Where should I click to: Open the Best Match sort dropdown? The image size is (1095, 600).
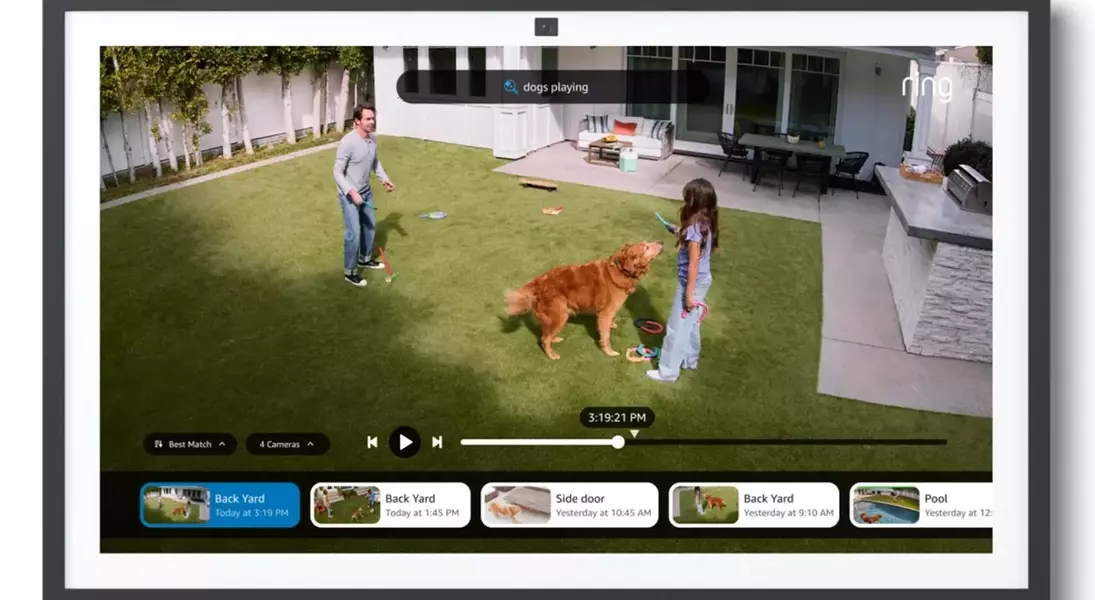pos(190,444)
